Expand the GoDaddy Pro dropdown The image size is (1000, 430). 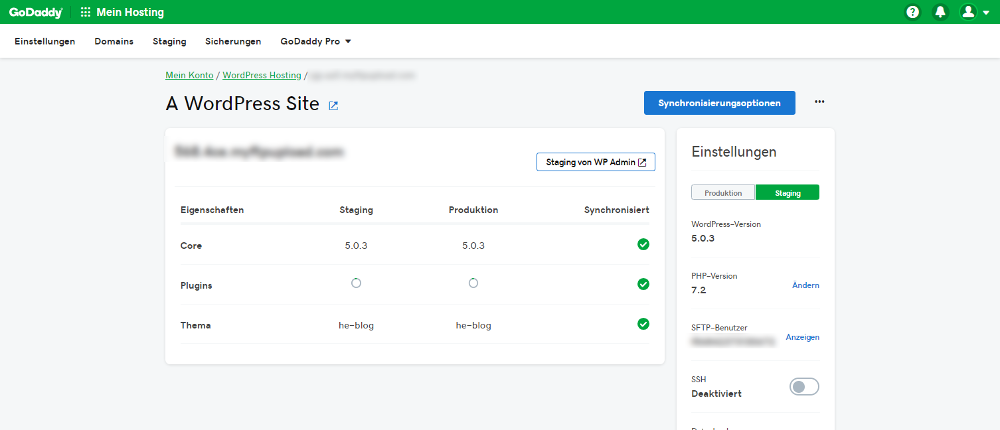point(316,41)
